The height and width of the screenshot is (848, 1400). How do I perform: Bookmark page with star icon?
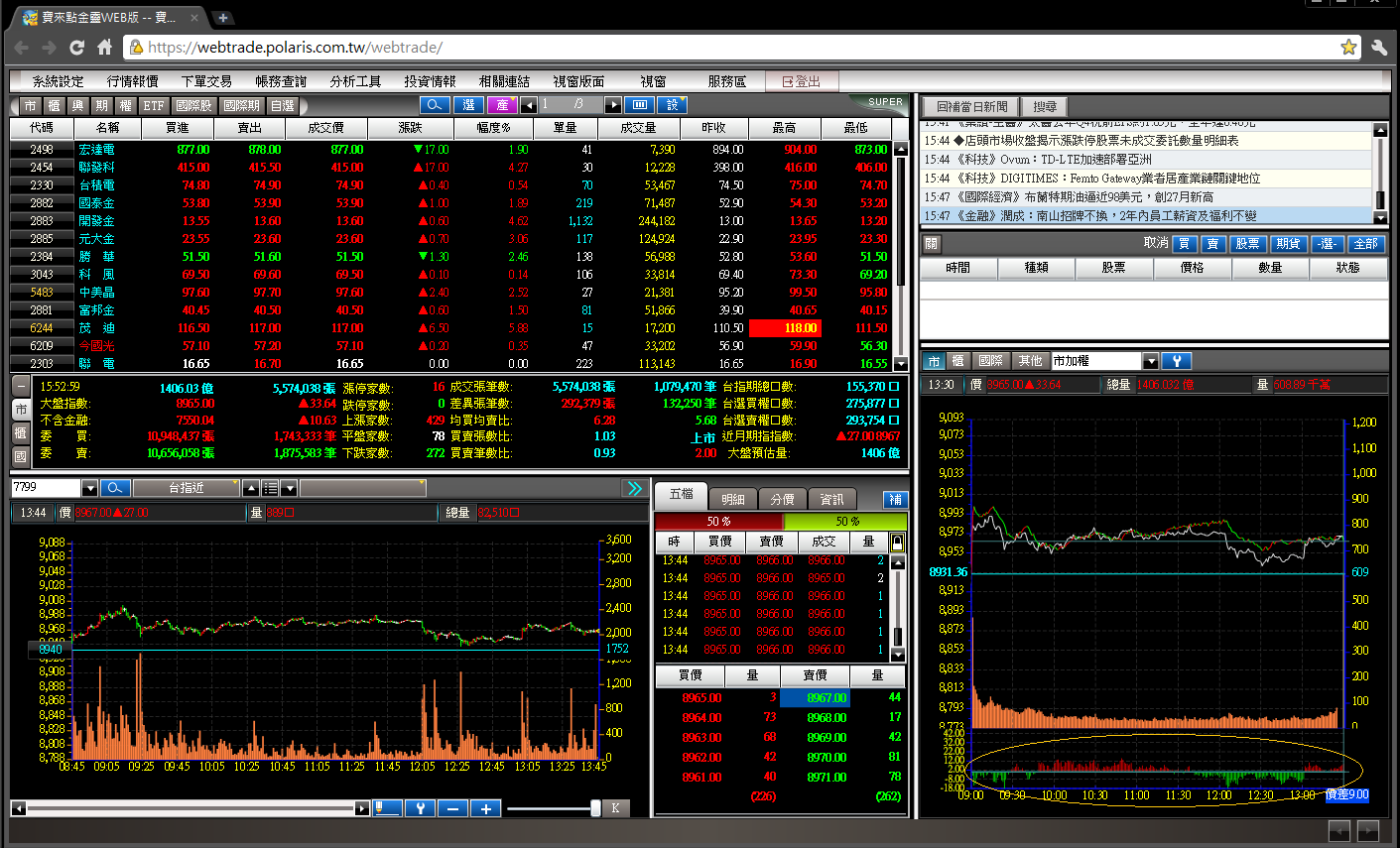pyautogui.click(x=1348, y=47)
